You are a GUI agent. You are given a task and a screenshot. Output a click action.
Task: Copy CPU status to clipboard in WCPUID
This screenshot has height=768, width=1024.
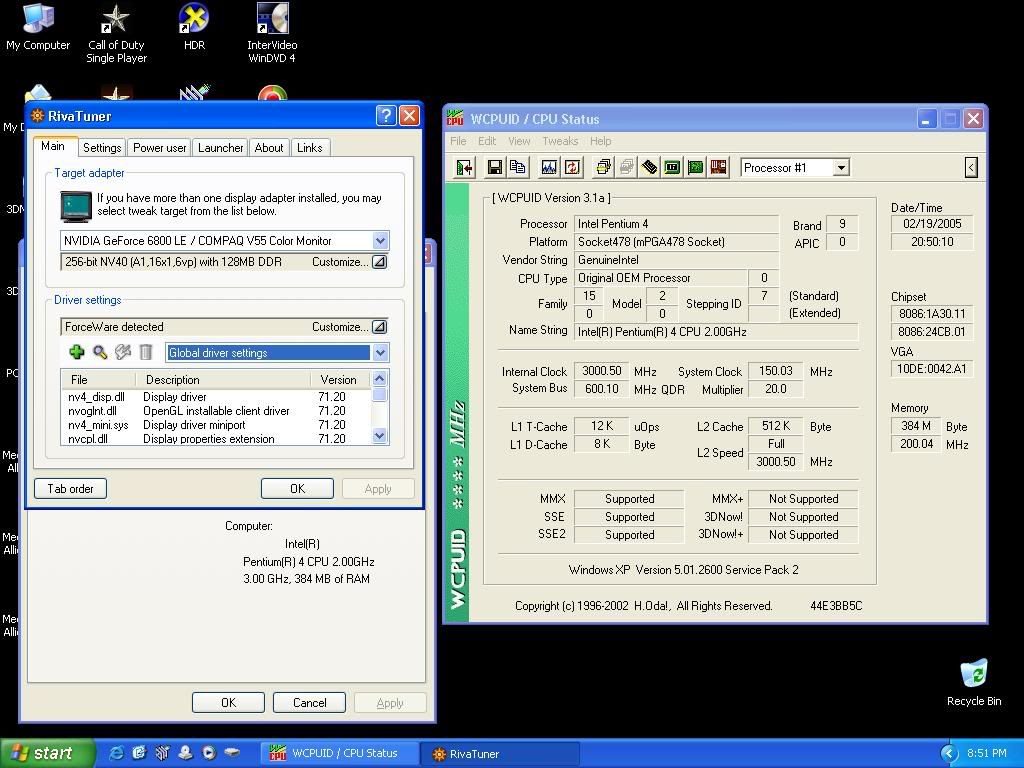518,167
